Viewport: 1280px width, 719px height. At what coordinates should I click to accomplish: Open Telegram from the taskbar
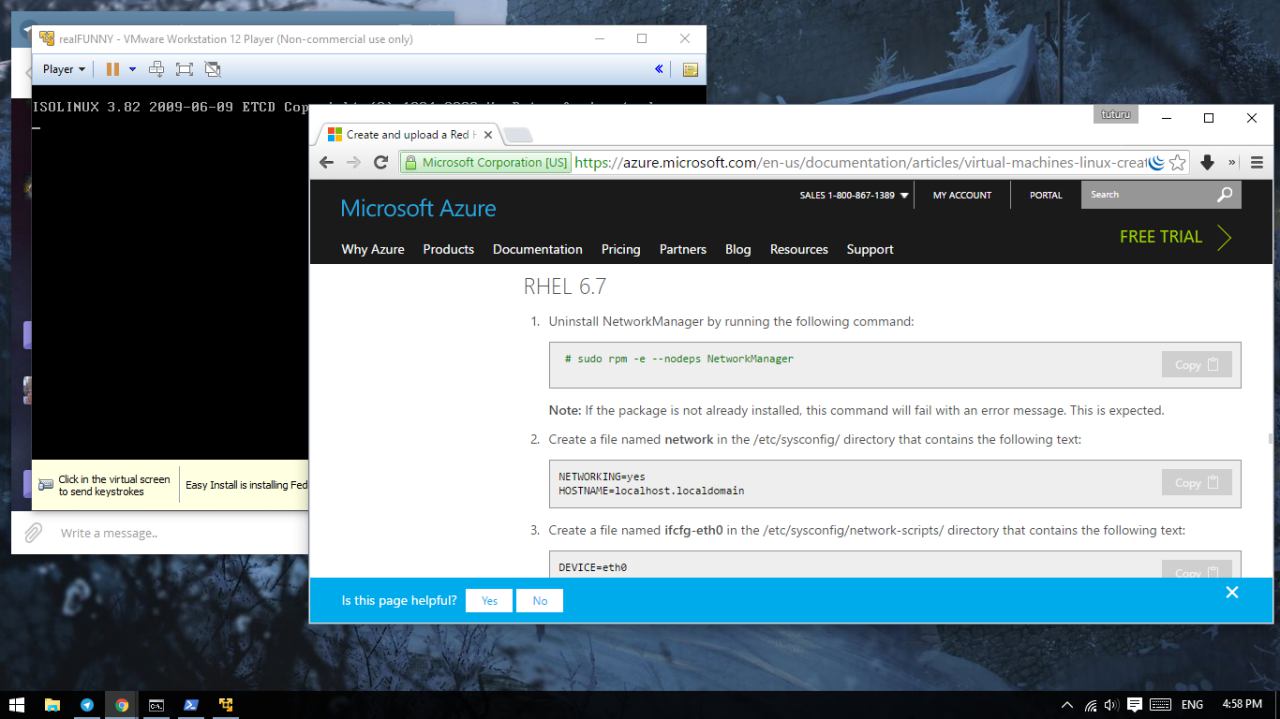pos(87,705)
